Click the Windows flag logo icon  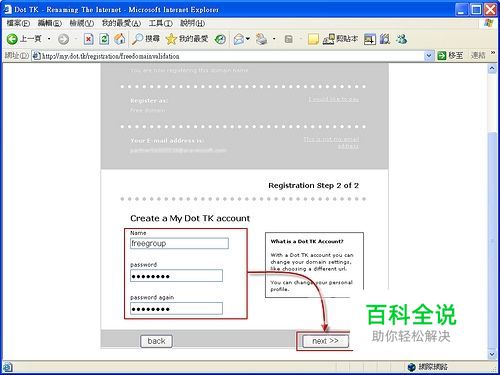tap(488, 23)
